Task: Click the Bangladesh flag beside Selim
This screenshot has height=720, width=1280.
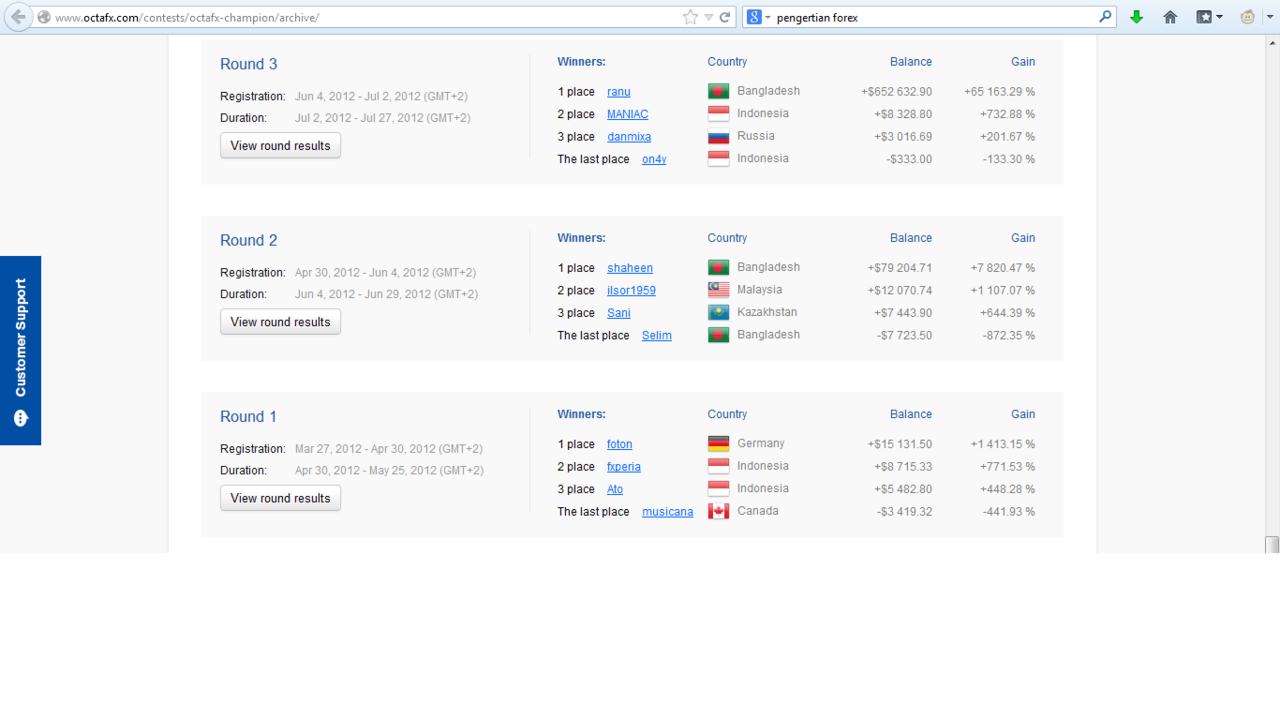Action: (x=718, y=335)
